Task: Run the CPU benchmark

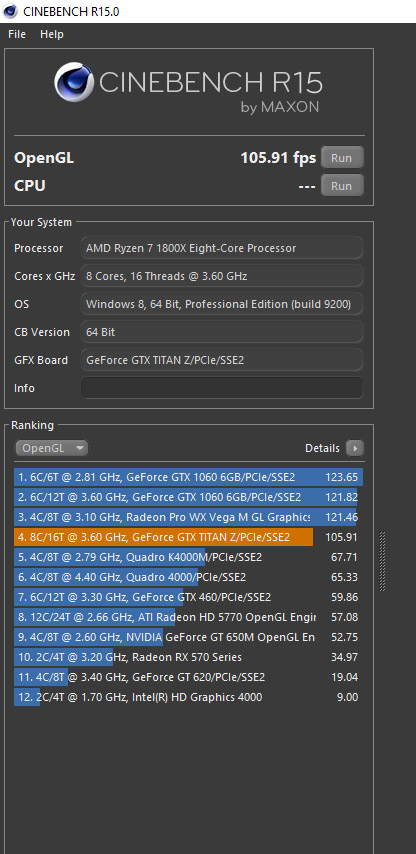Action: (341, 186)
